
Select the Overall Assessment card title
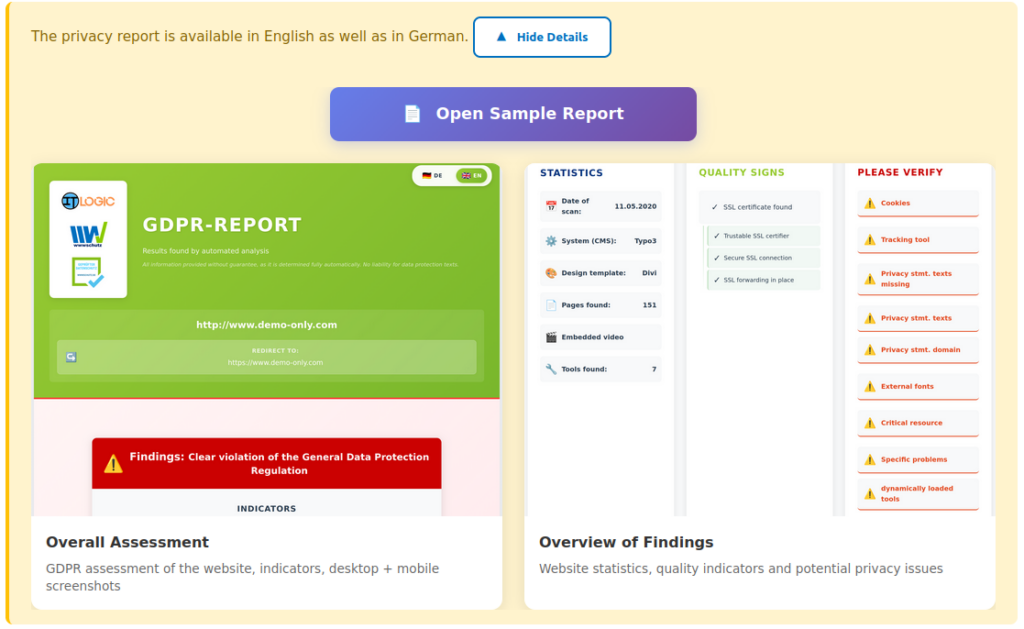pyautogui.click(x=127, y=542)
